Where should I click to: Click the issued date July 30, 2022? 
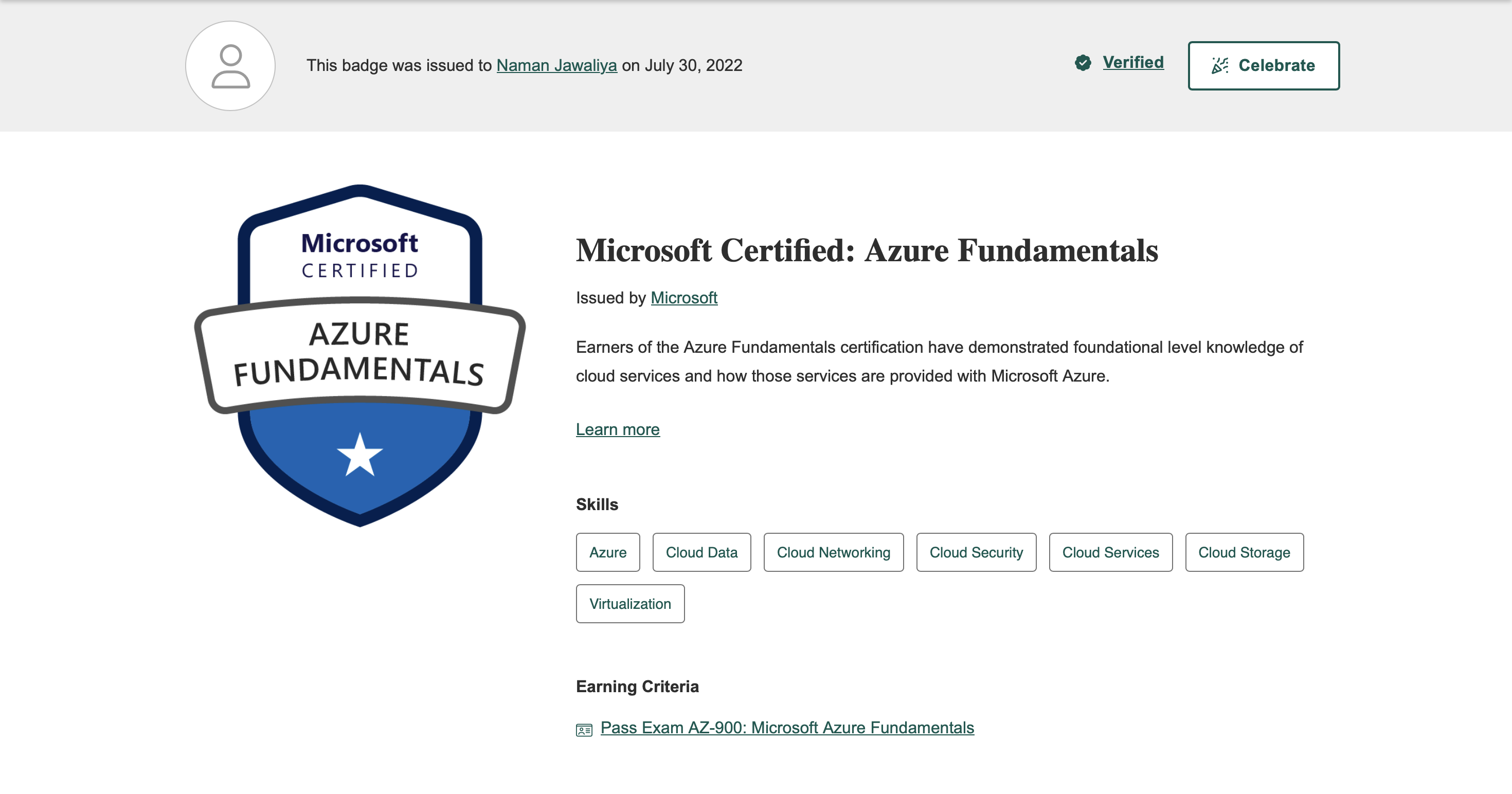[x=693, y=65]
